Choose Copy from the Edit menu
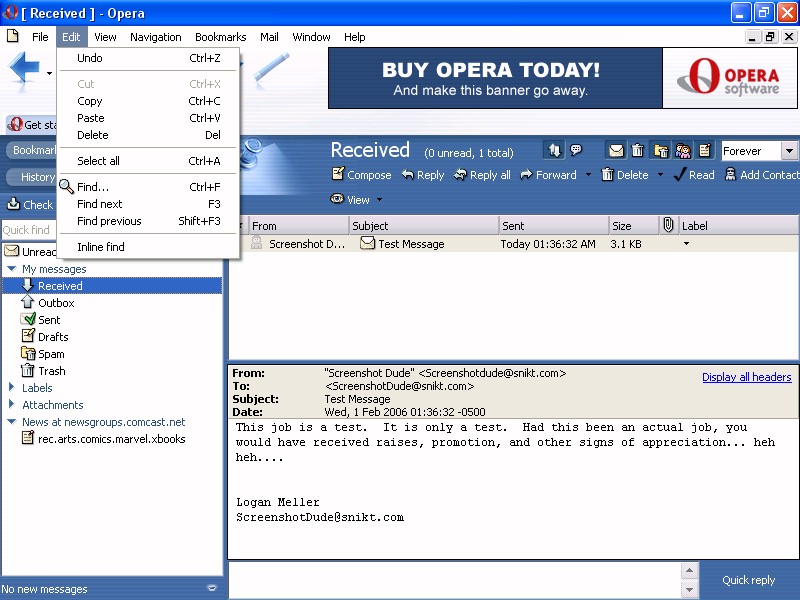800x600 pixels. [148, 101]
